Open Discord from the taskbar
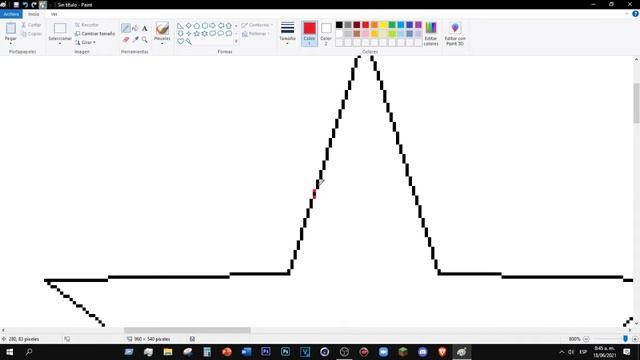This screenshot has width=640, height=360. tap(422, 352)
